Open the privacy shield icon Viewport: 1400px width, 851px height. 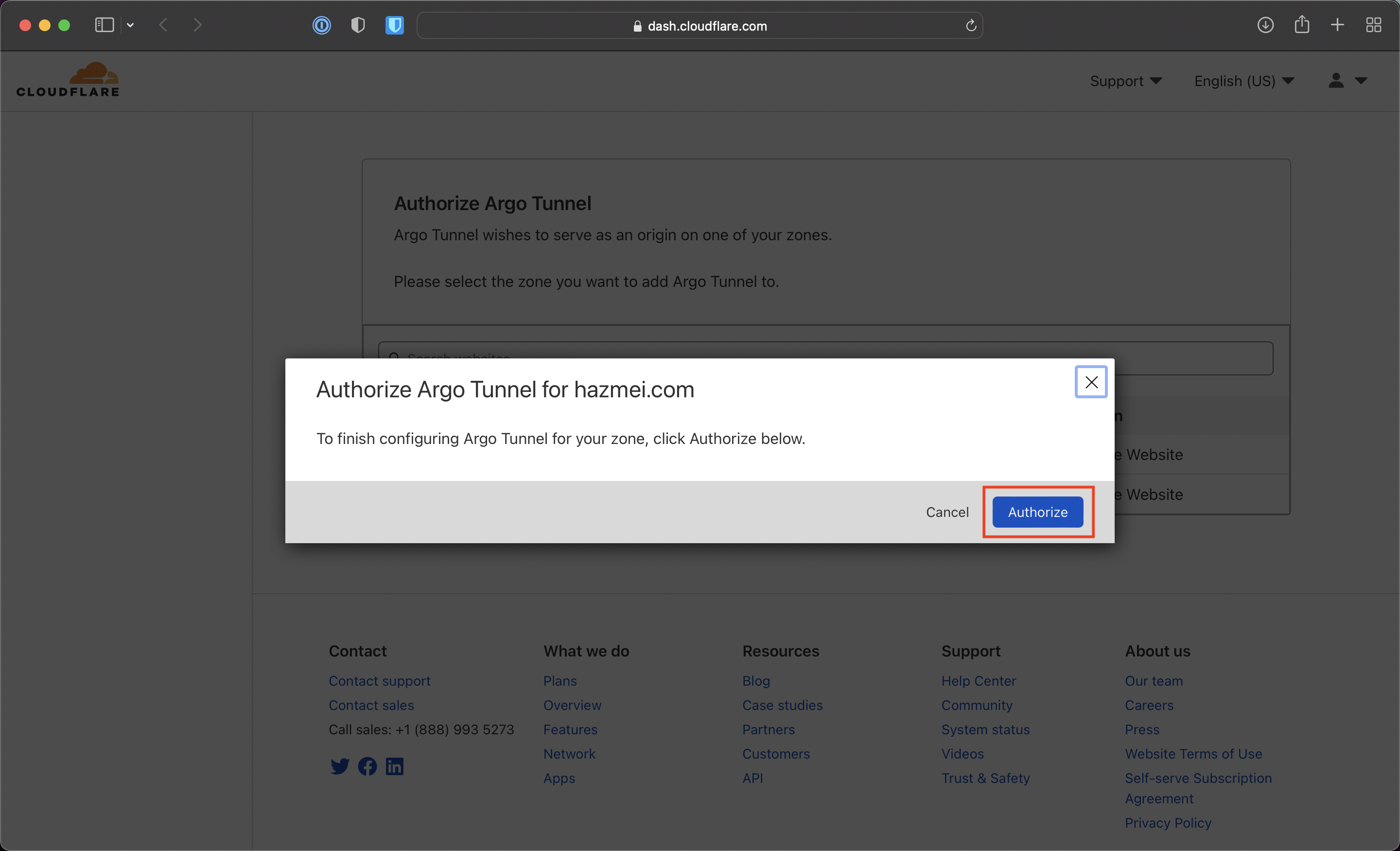(357, 26)
